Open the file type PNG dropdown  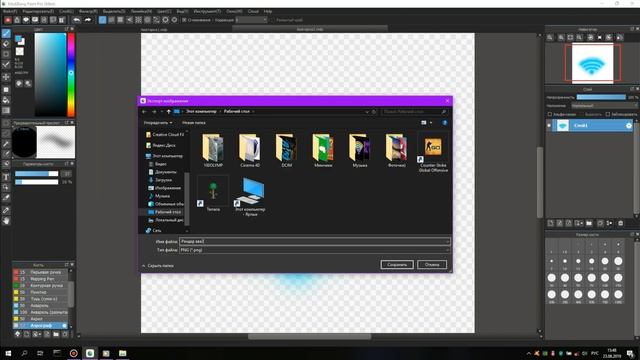click(x=315, y=250)
